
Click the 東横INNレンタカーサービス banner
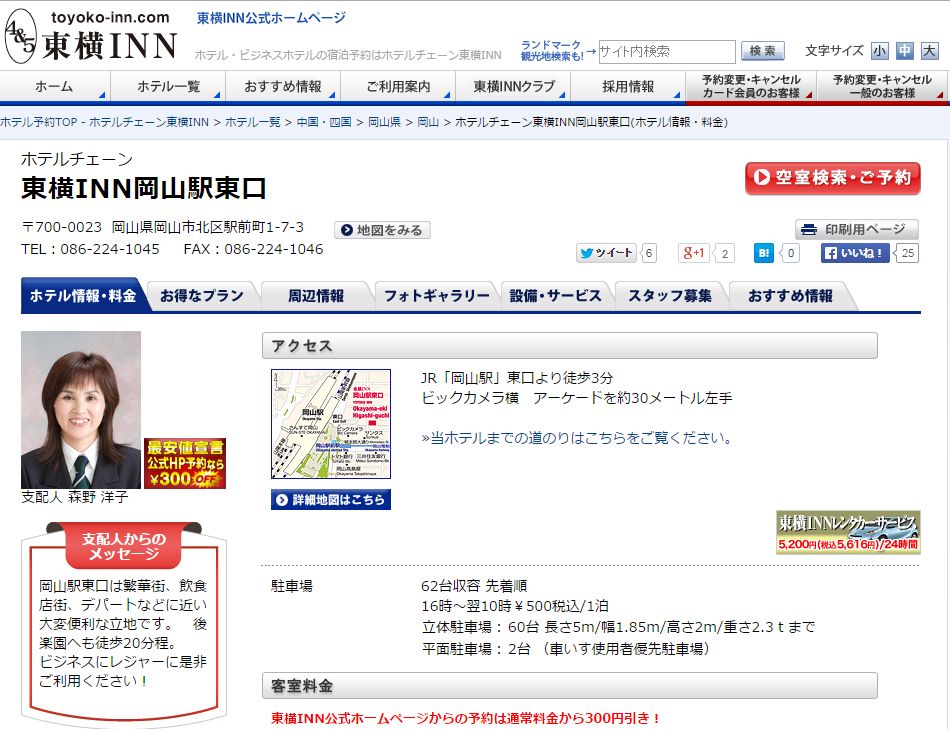[848, 532]
